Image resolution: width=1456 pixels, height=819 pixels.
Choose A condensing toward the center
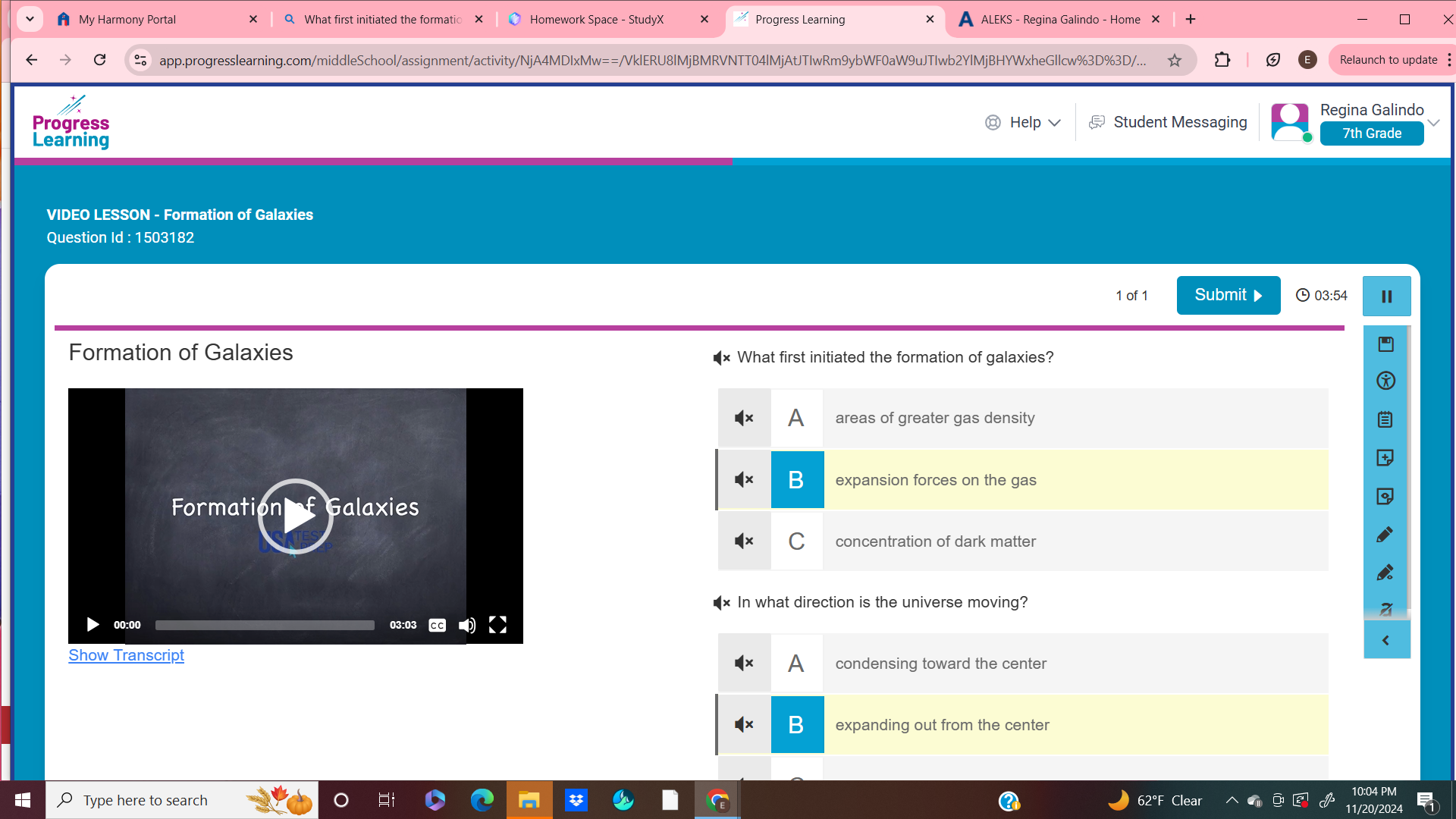point(1022,664)
